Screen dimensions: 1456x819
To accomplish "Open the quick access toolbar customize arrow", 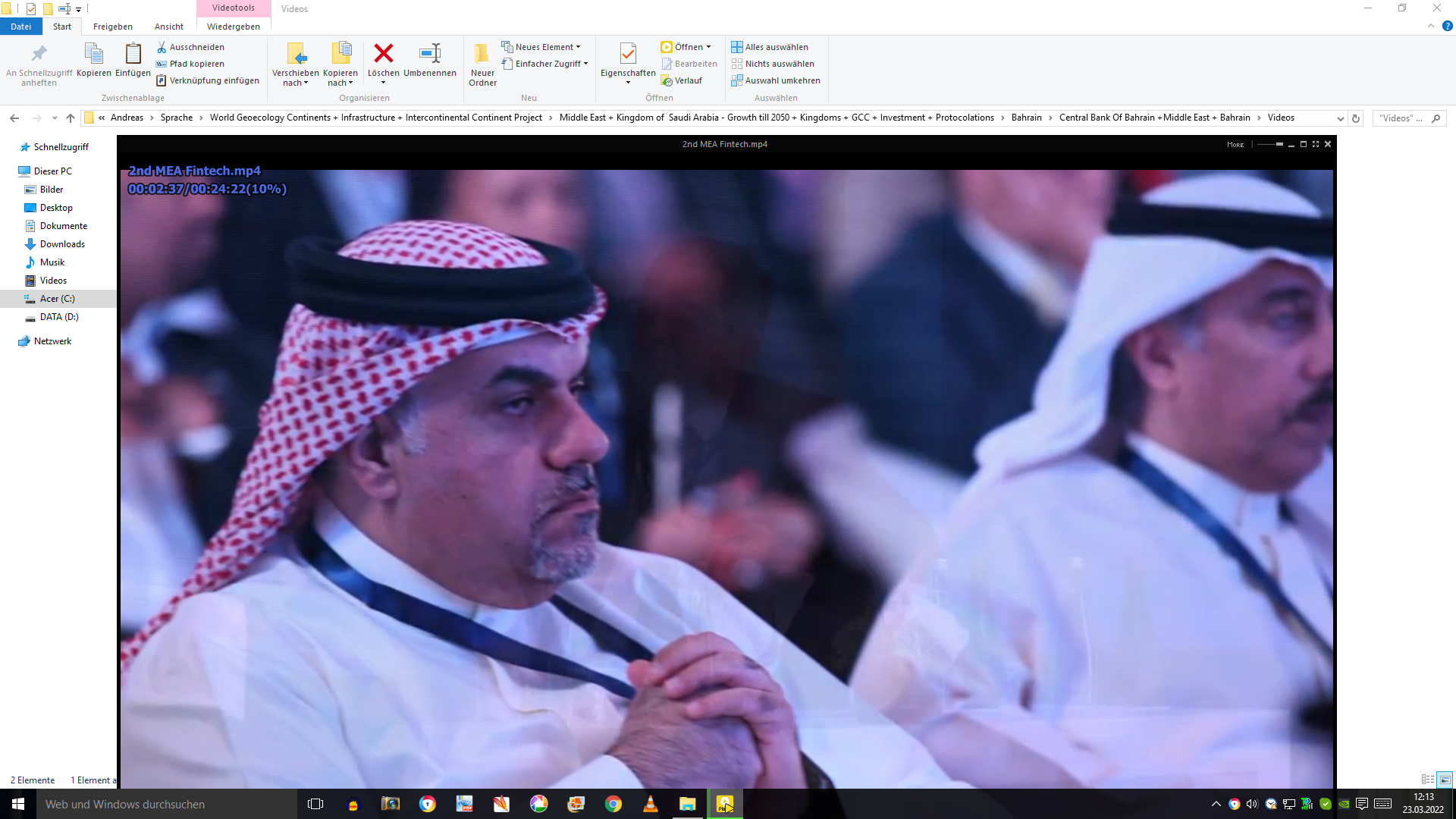I will pos(78,10).
